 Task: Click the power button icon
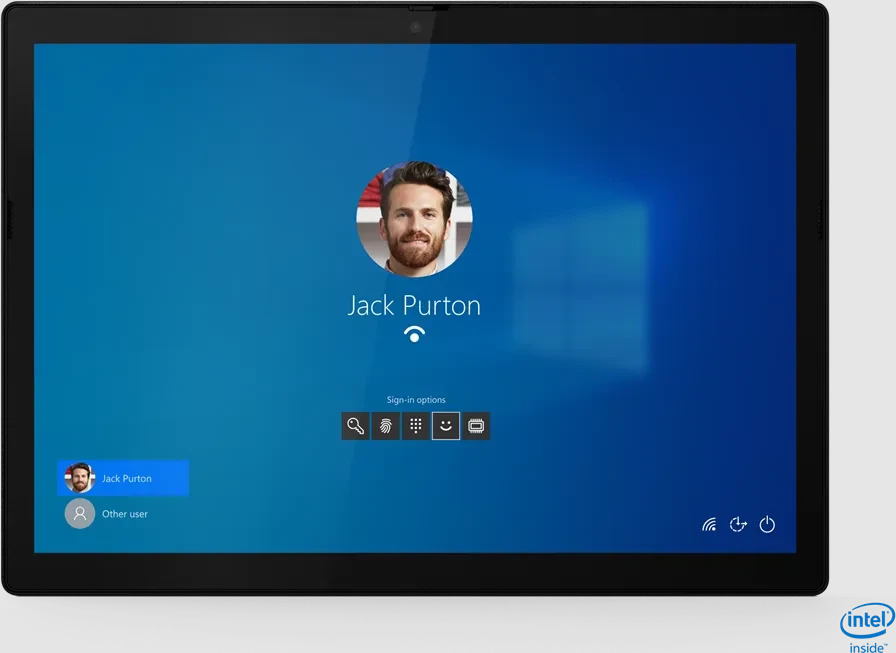(x=767, y=525)
